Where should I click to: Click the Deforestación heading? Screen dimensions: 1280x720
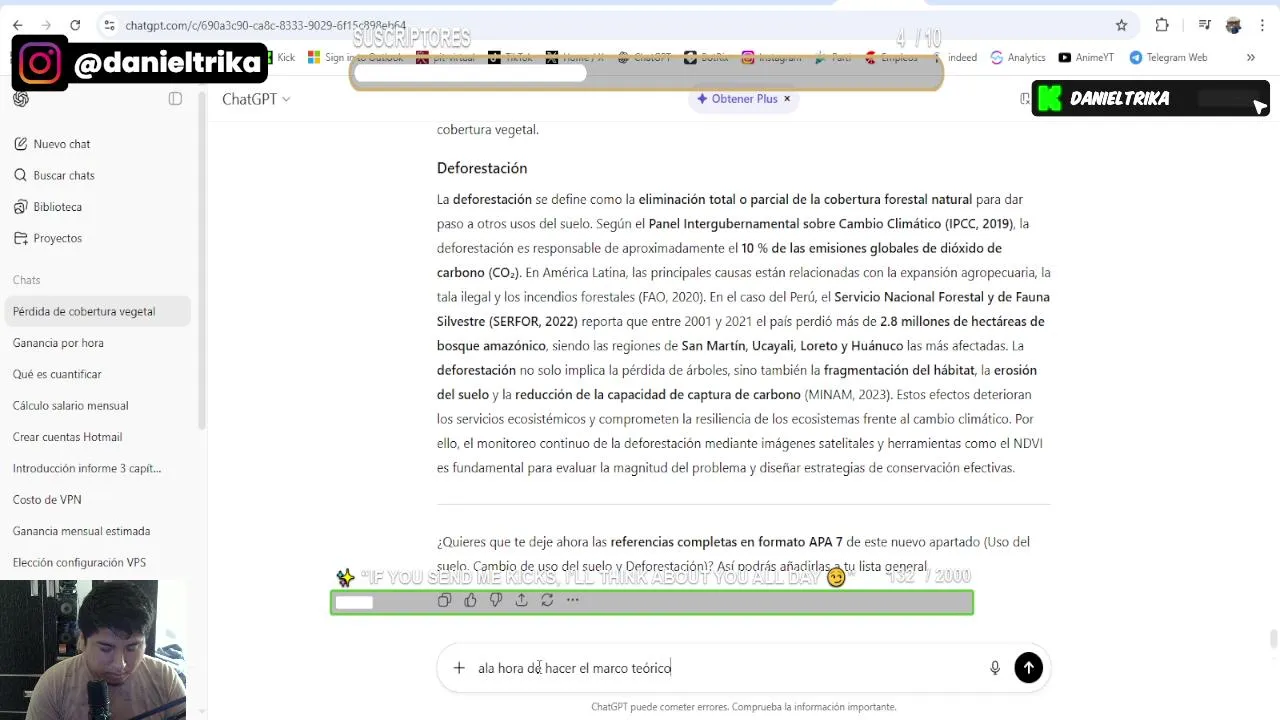pyautogui.click(x=481, y=168)
